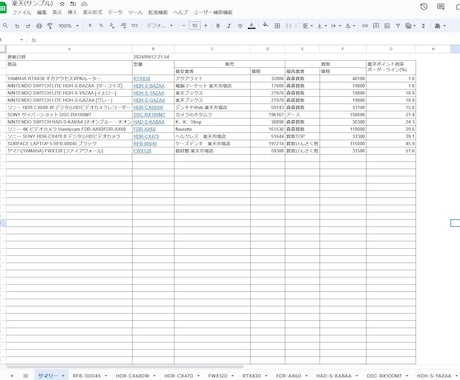Screen dimensions: 460x380
Task: Format as currency
Action: click(90, 26)
